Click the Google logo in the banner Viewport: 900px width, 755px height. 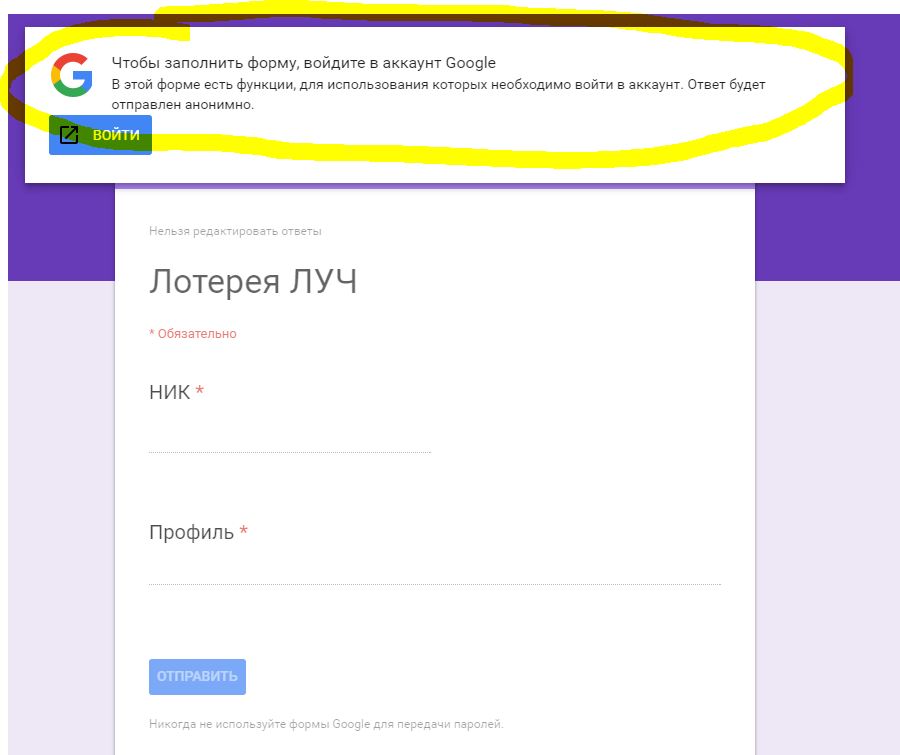[x=72, y=75]
